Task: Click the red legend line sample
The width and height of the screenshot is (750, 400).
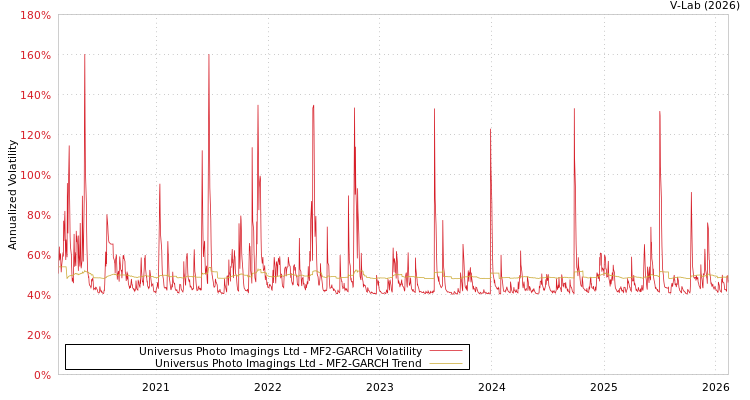Action: [446, 351]
